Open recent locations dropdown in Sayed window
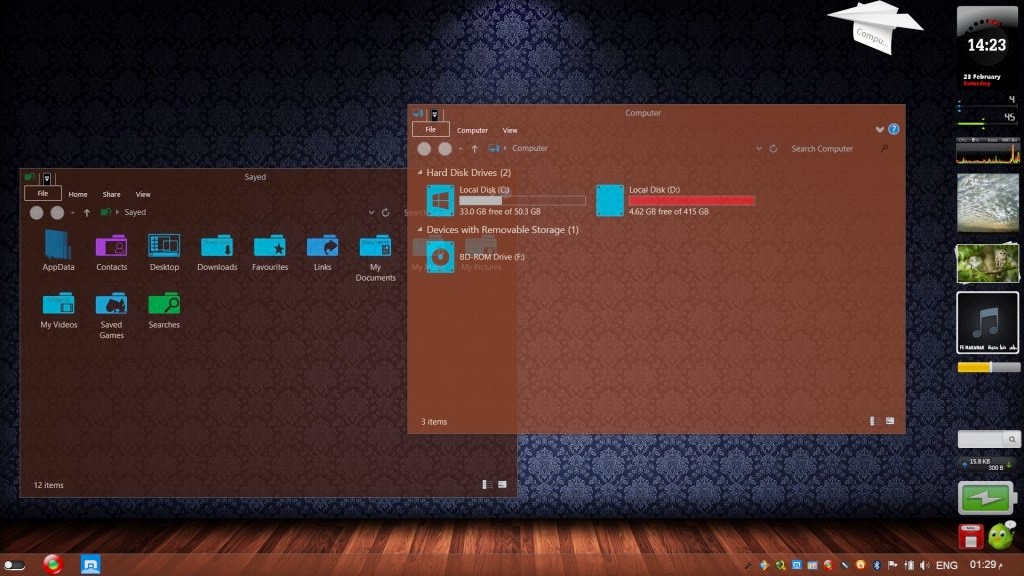Viewport: 1024px width, 576px height. click(72, 213)
